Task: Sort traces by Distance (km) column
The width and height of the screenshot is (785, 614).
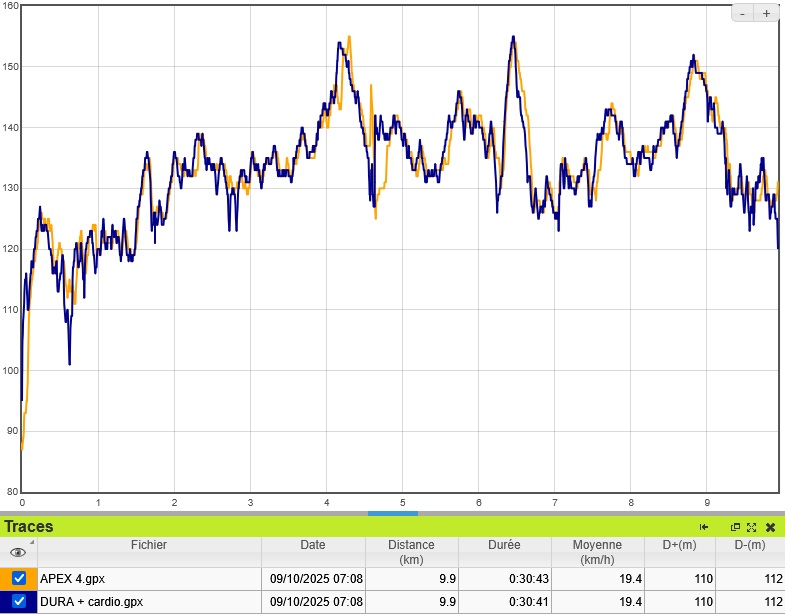Action: (x=411, y=552)
